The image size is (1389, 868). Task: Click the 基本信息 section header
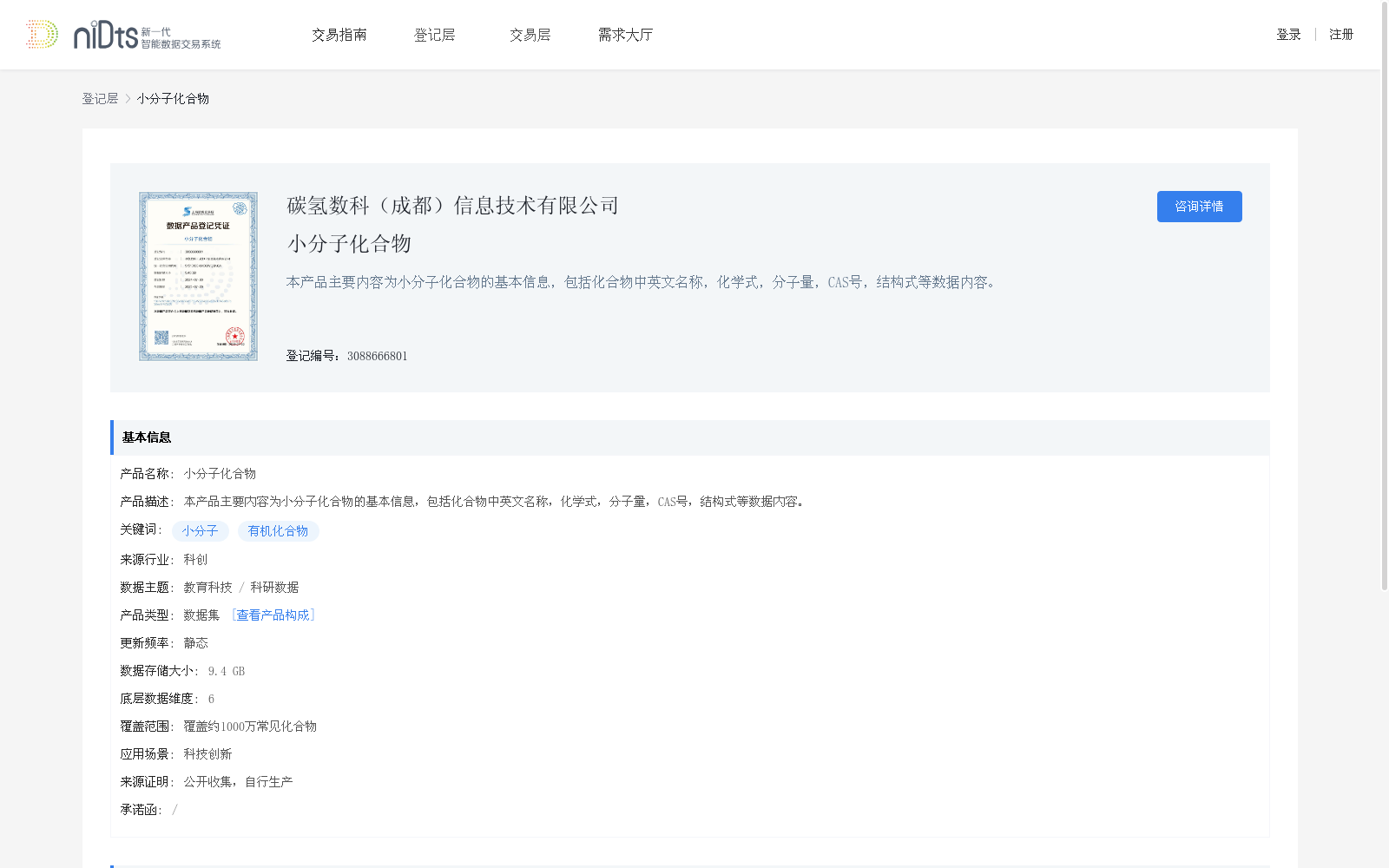click(x=690, y=437)
